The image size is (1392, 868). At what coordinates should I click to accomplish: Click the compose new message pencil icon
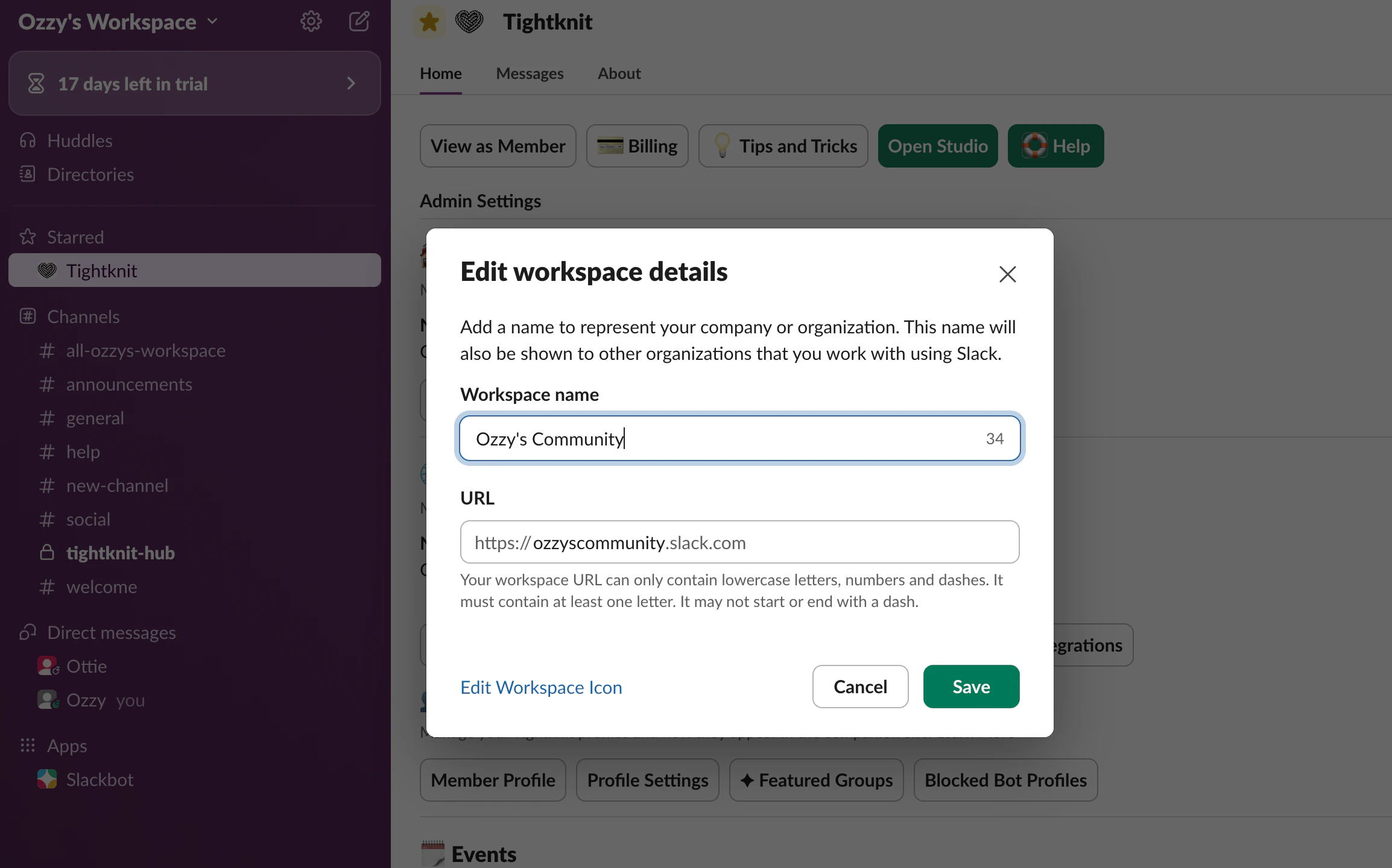coord(359,21)
